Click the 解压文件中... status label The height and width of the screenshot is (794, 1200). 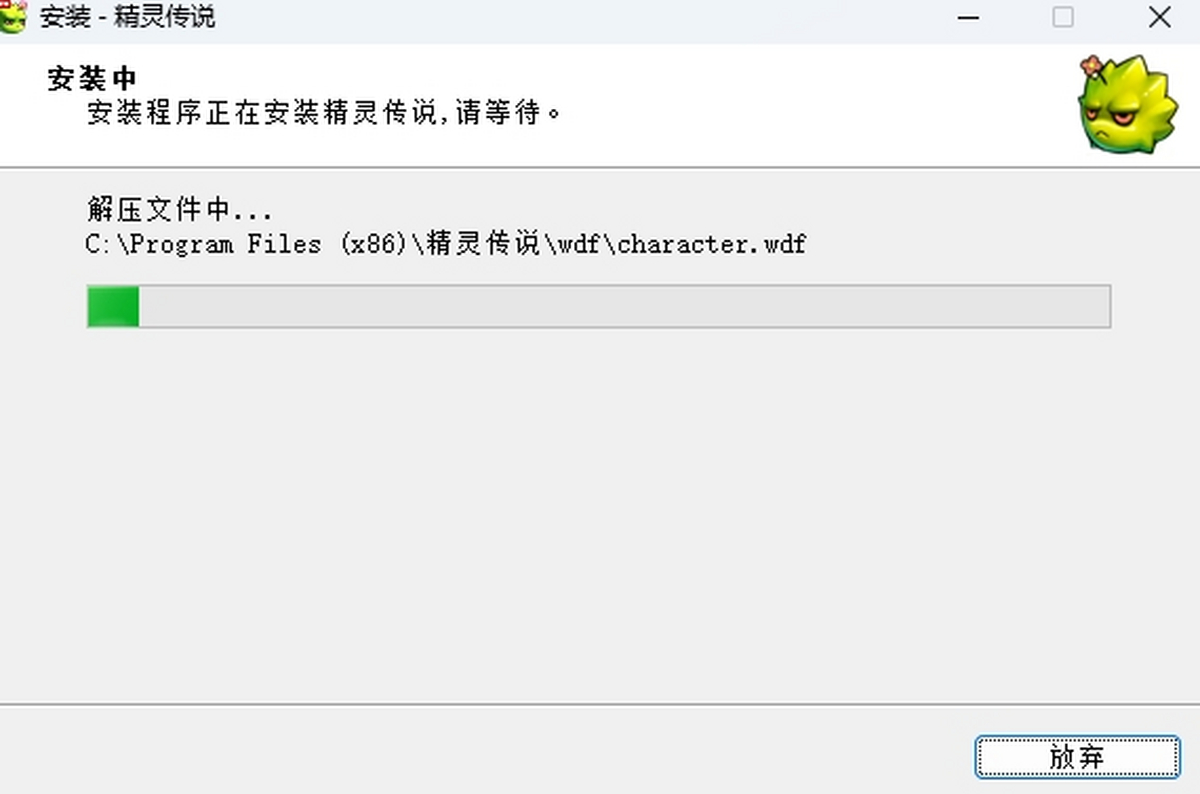pyautogui.click(x=179, y=211)
